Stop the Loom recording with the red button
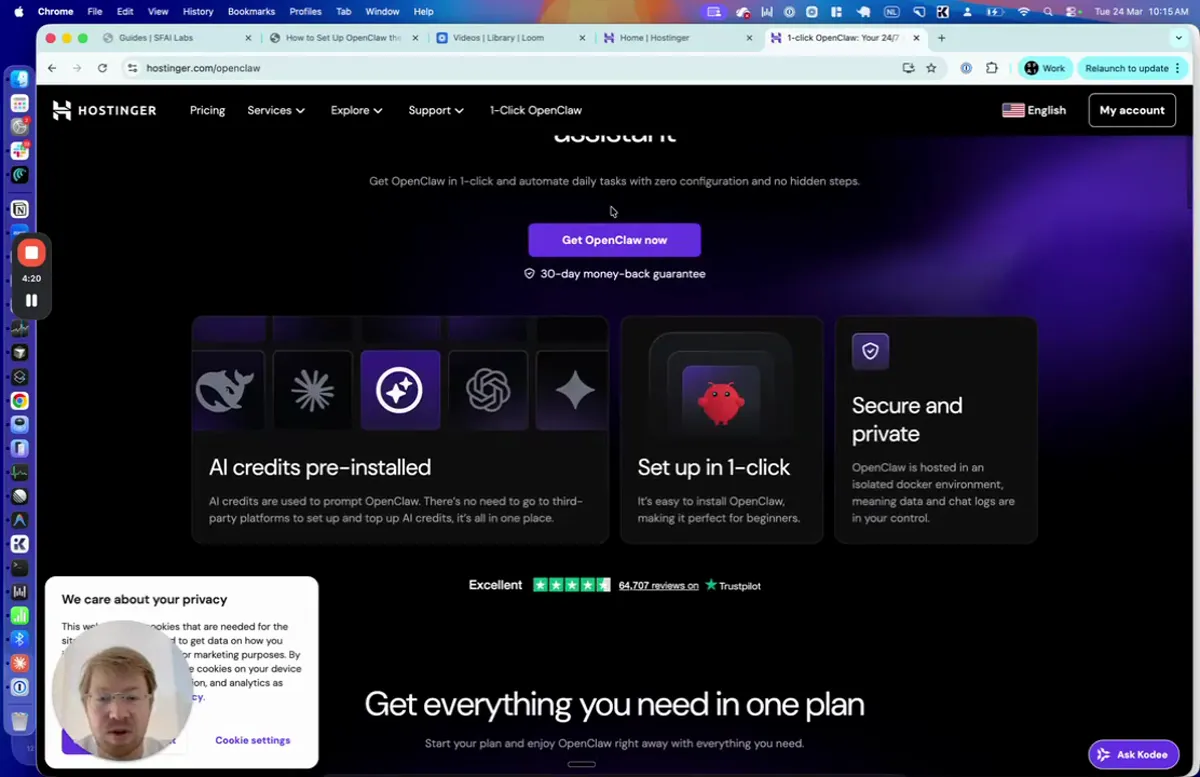1200x777 pixels. [31, 252]
